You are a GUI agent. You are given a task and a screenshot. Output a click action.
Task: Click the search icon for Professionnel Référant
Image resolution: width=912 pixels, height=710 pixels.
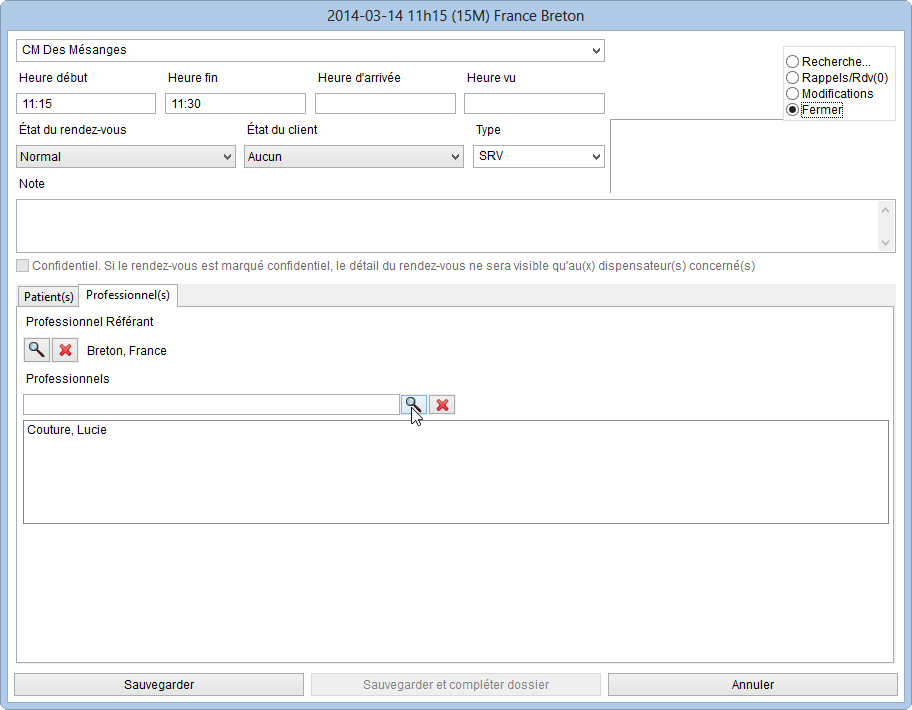pyautogui.click(x=36, y=350)
